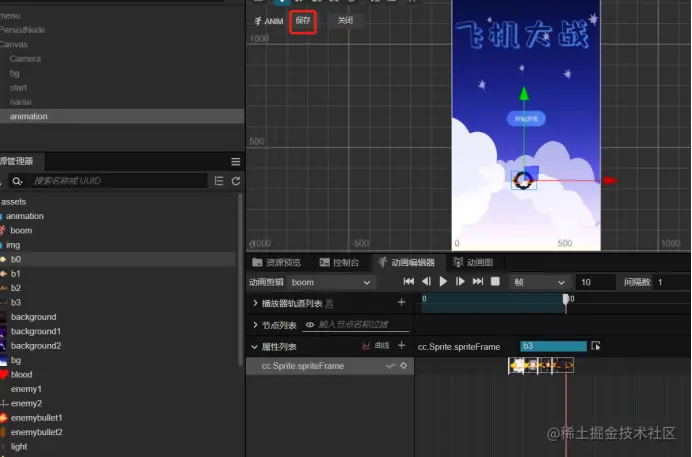Viewport: 692px width, 457px height.
Task: Select the enemy1 image asset
Action: click(x=26, y=389)
